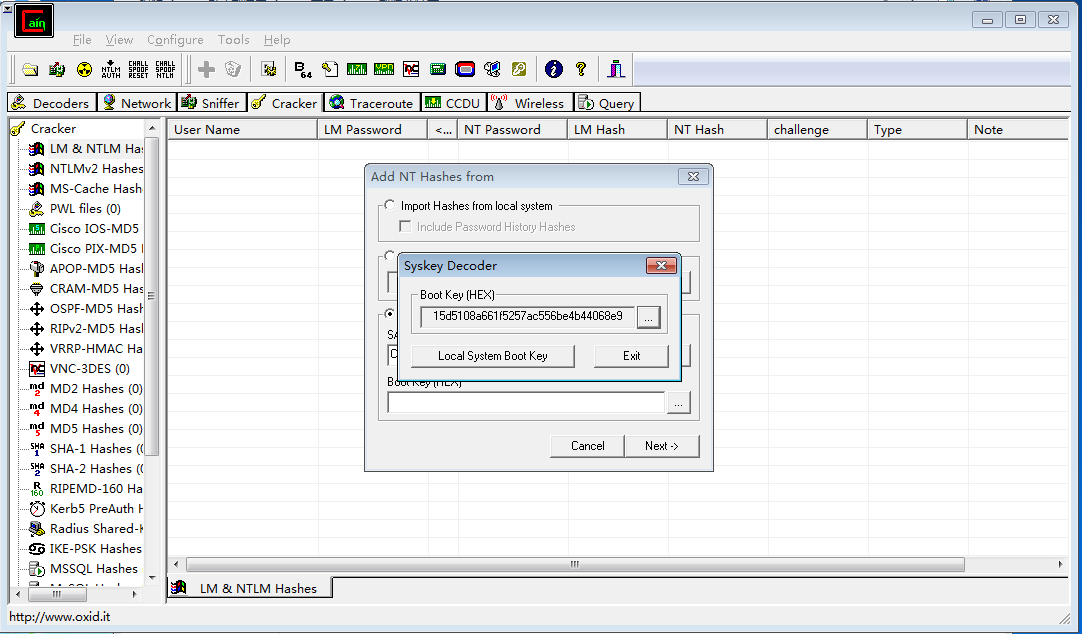
Task: Open the About info toolbar icon
Action: tap(553, 69)
